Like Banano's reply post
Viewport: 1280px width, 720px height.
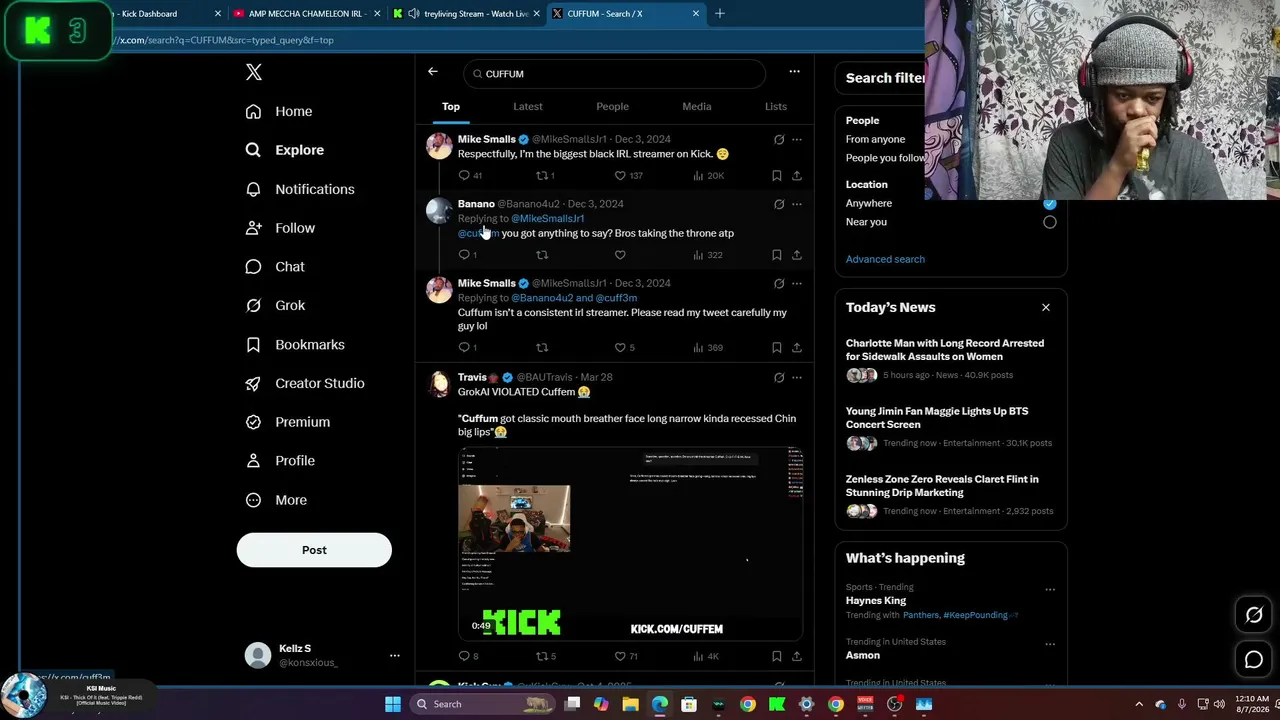[x=620, y=255]
